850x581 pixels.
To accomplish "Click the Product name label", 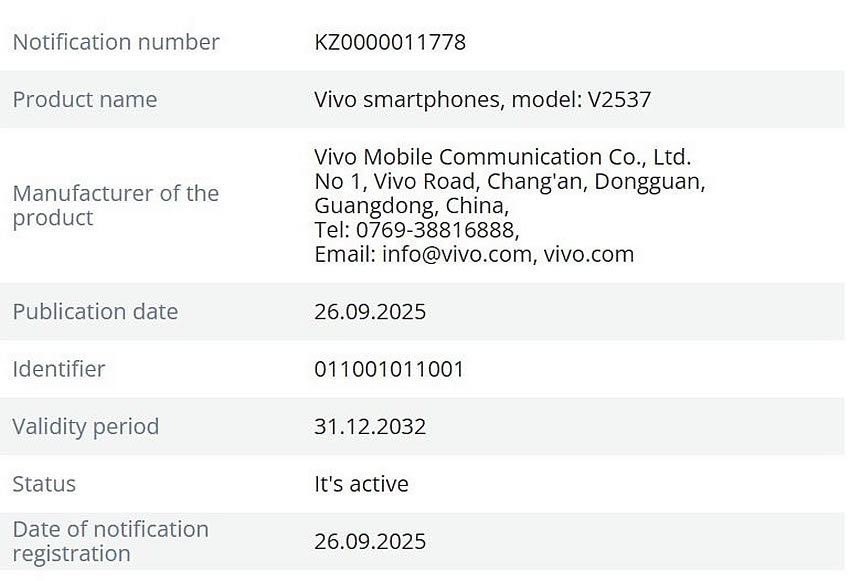I will coord(85,99).
